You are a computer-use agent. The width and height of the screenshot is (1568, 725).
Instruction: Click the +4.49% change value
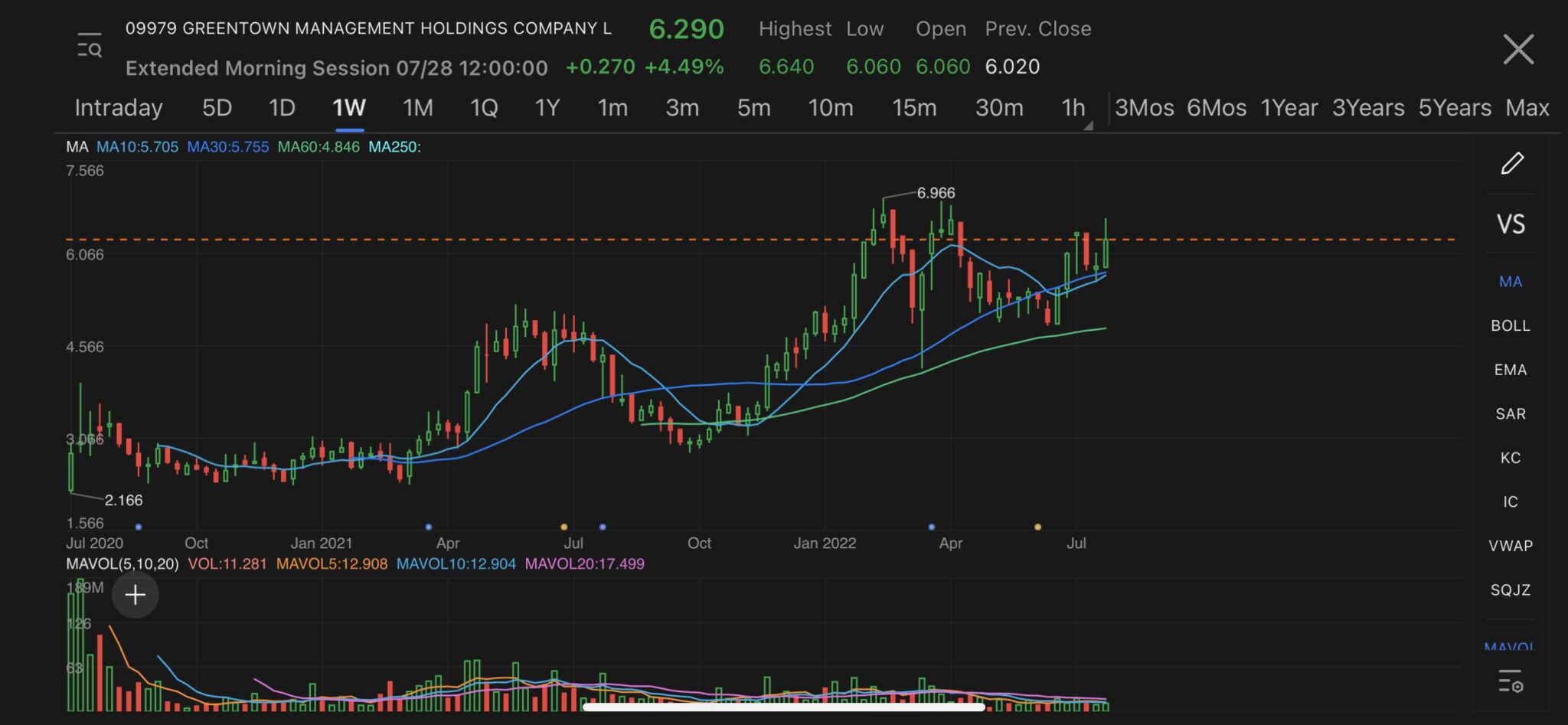(684, 67)
